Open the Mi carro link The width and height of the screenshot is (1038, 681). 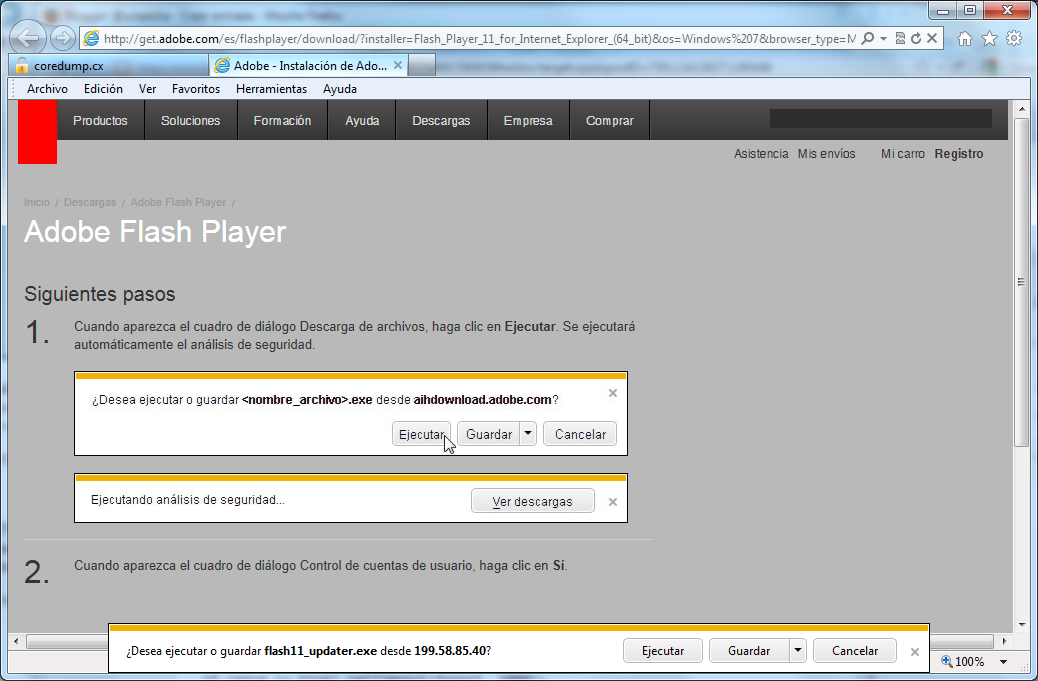[x=902, y=154]
